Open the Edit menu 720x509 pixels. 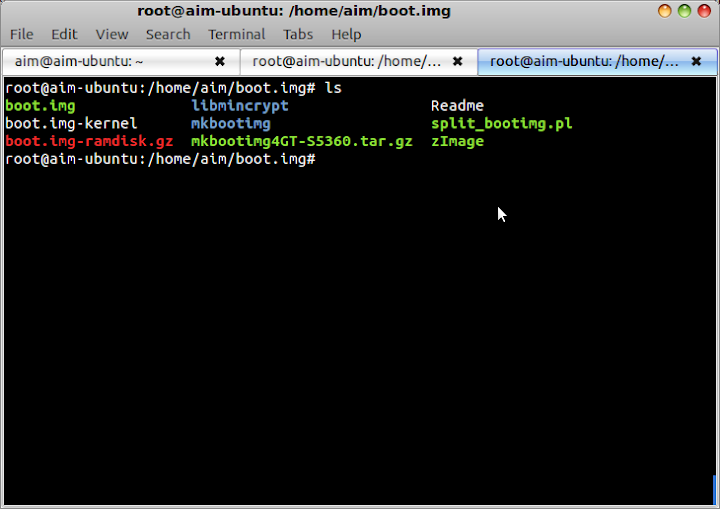click(64, 34)
